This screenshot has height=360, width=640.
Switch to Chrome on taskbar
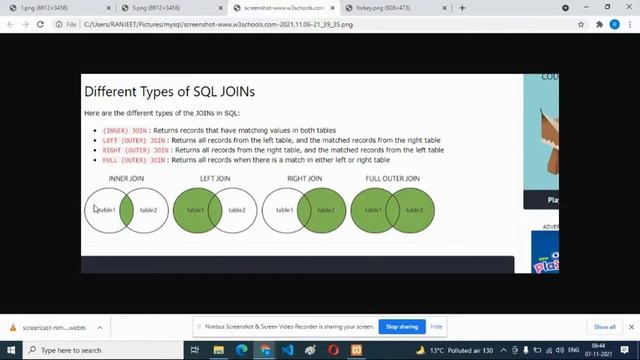click(265, 350)
